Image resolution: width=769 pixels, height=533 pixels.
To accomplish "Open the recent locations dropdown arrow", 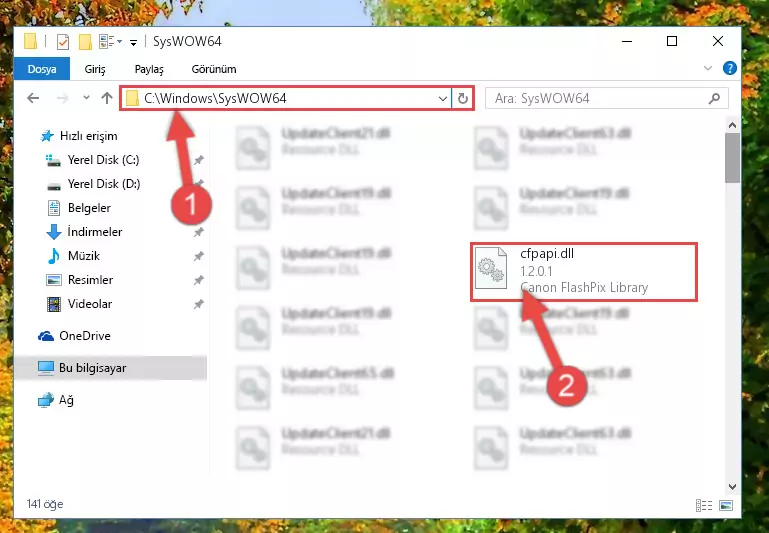I will tap(86, 98).
